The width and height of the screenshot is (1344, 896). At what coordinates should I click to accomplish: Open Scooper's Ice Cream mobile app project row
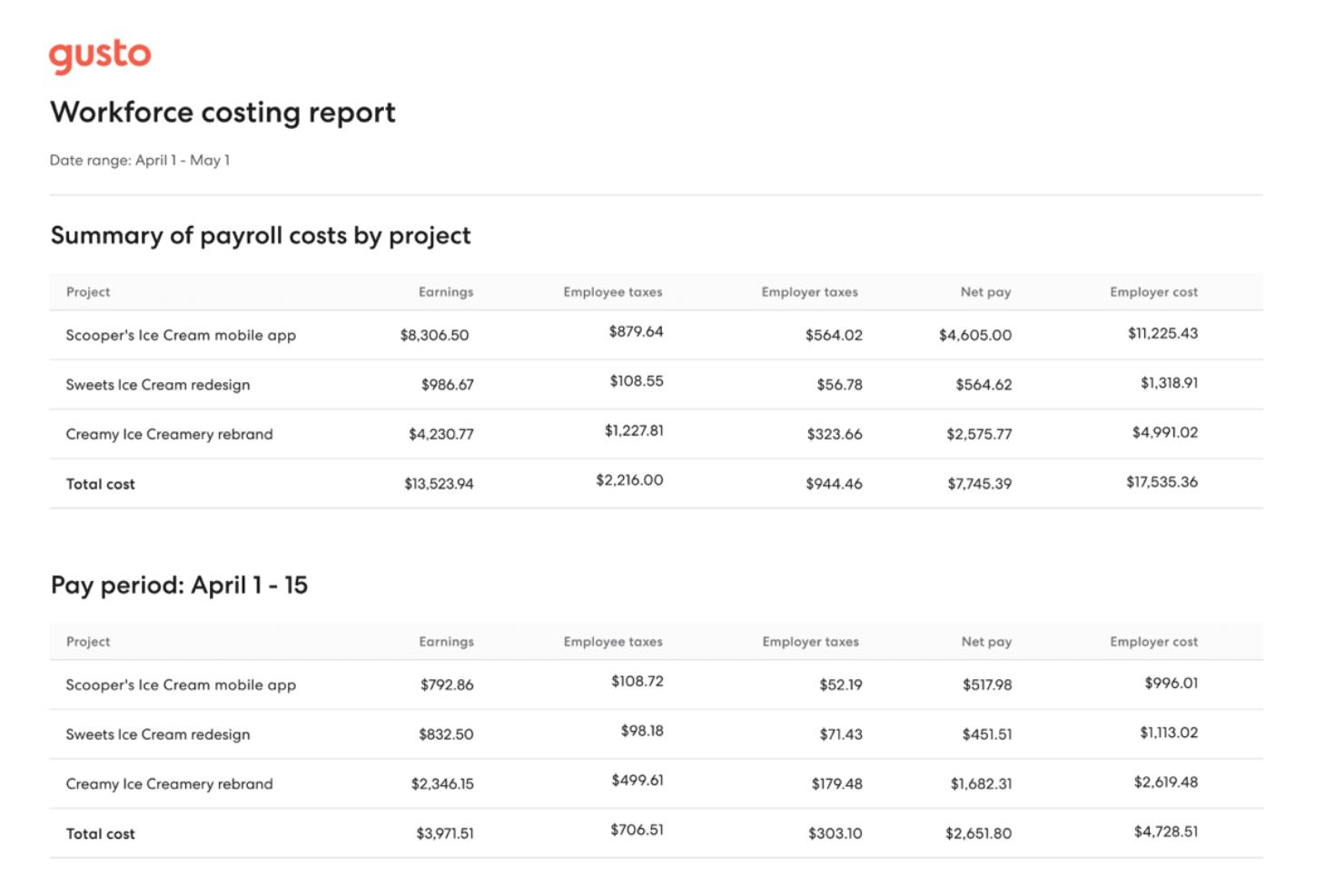(180, 335)
